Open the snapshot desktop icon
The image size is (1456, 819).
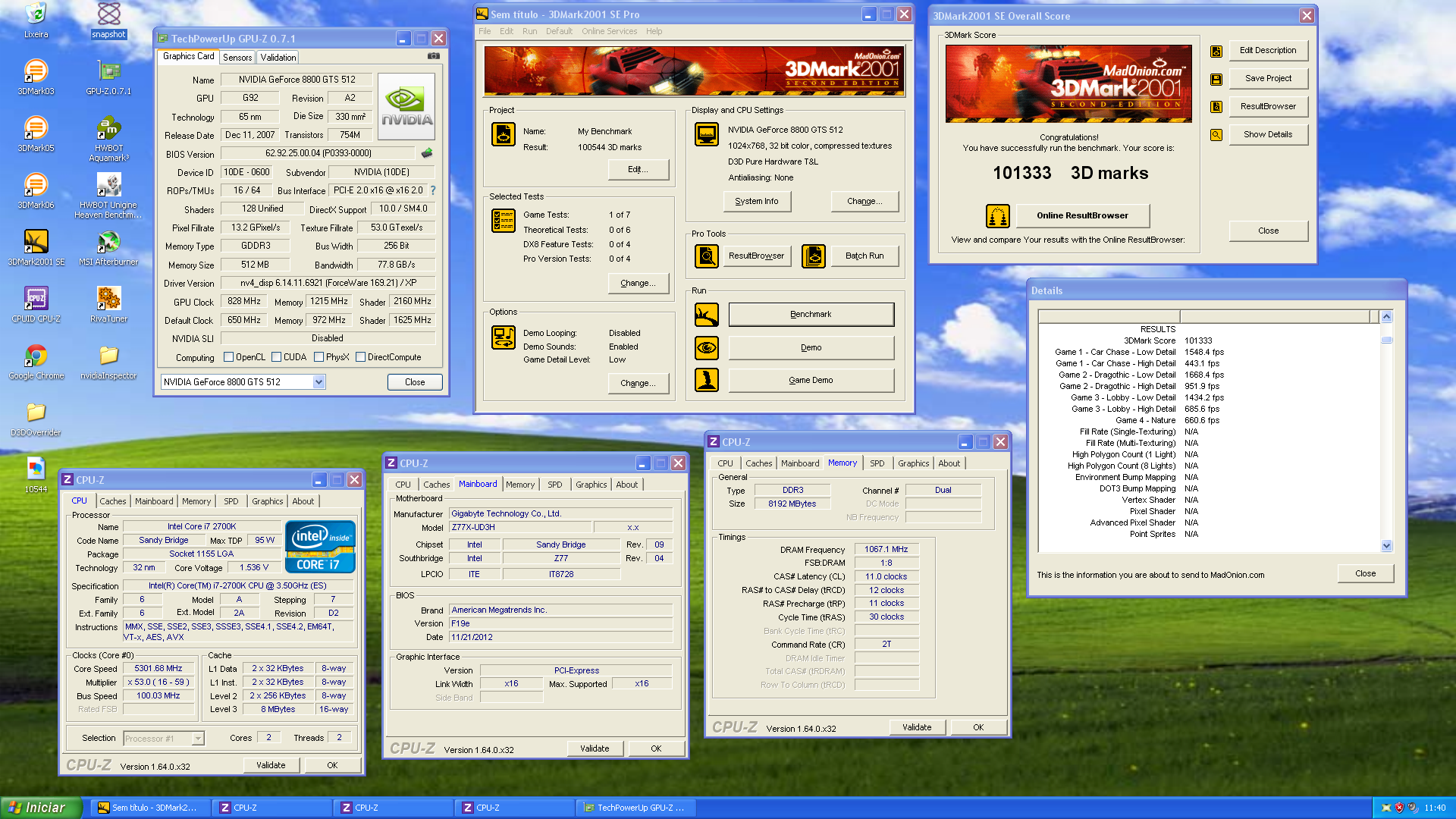[108, 20]
